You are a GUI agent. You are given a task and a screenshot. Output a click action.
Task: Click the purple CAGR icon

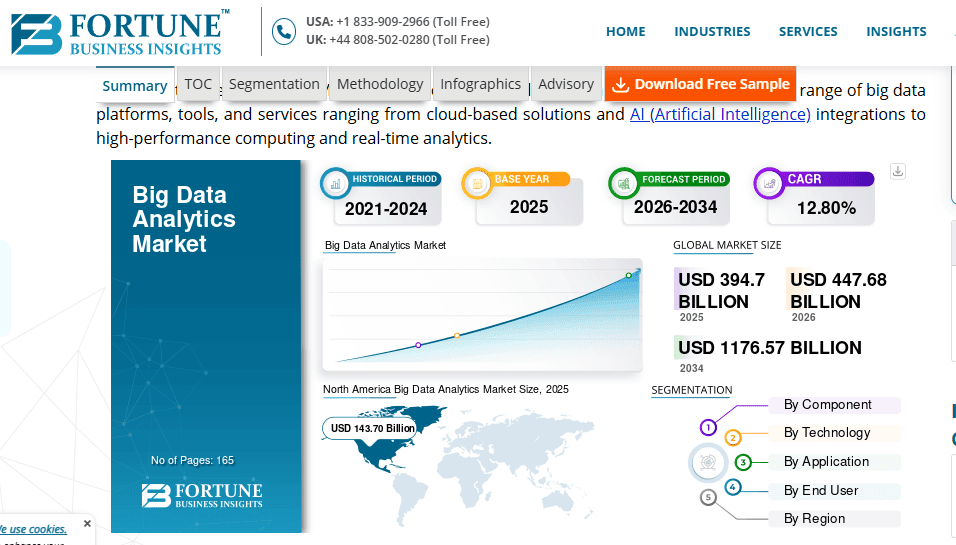point(769,183)
